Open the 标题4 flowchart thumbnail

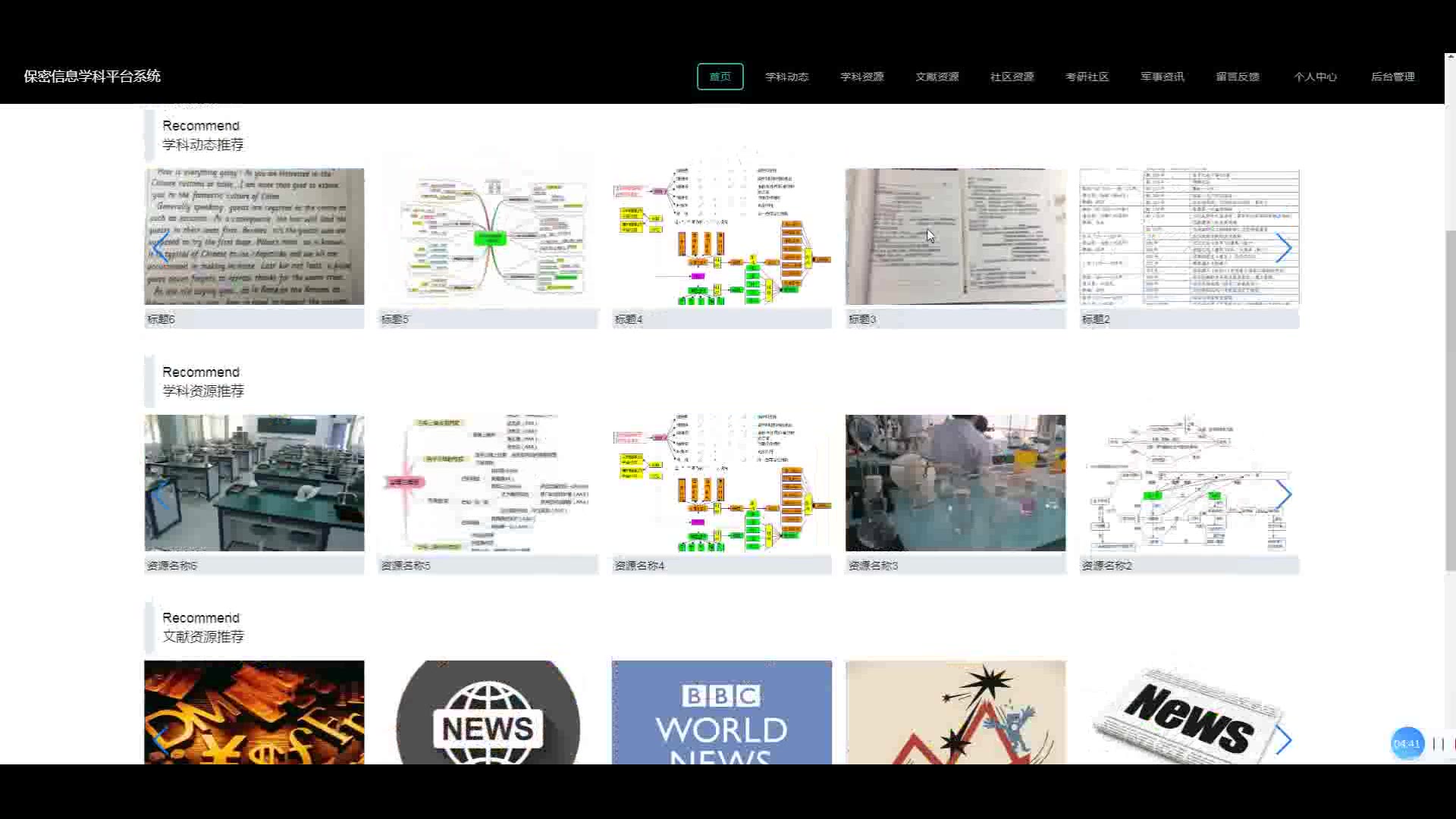tap(721, 237)
